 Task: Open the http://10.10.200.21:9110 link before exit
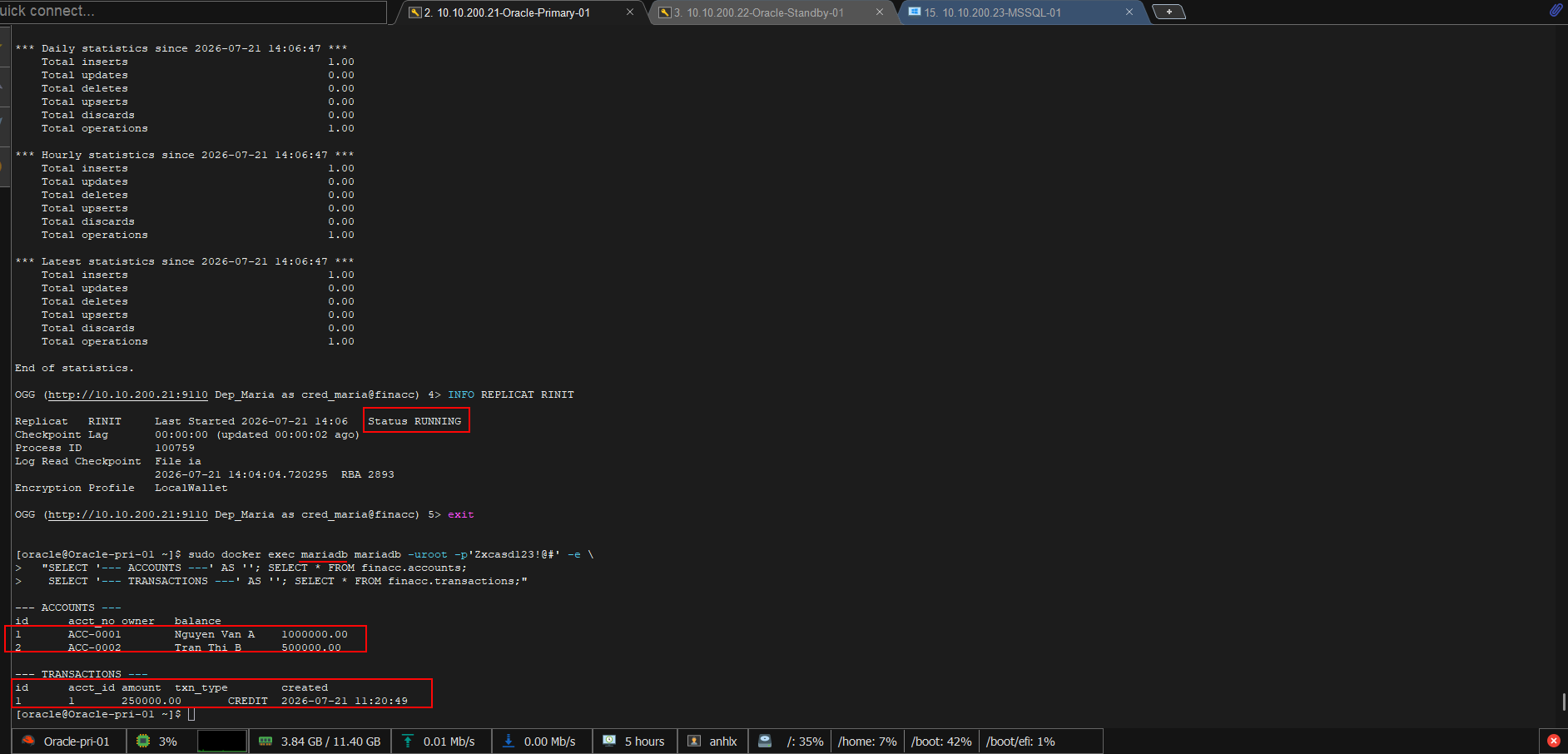[x=128, y=514]
